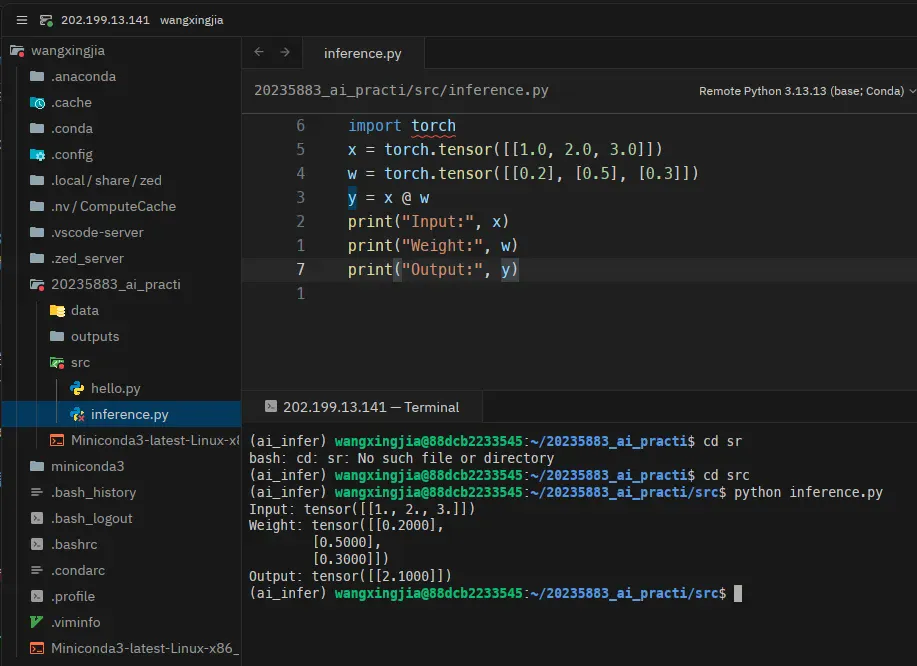Click the .bash_history file icon

coord(36,492)
